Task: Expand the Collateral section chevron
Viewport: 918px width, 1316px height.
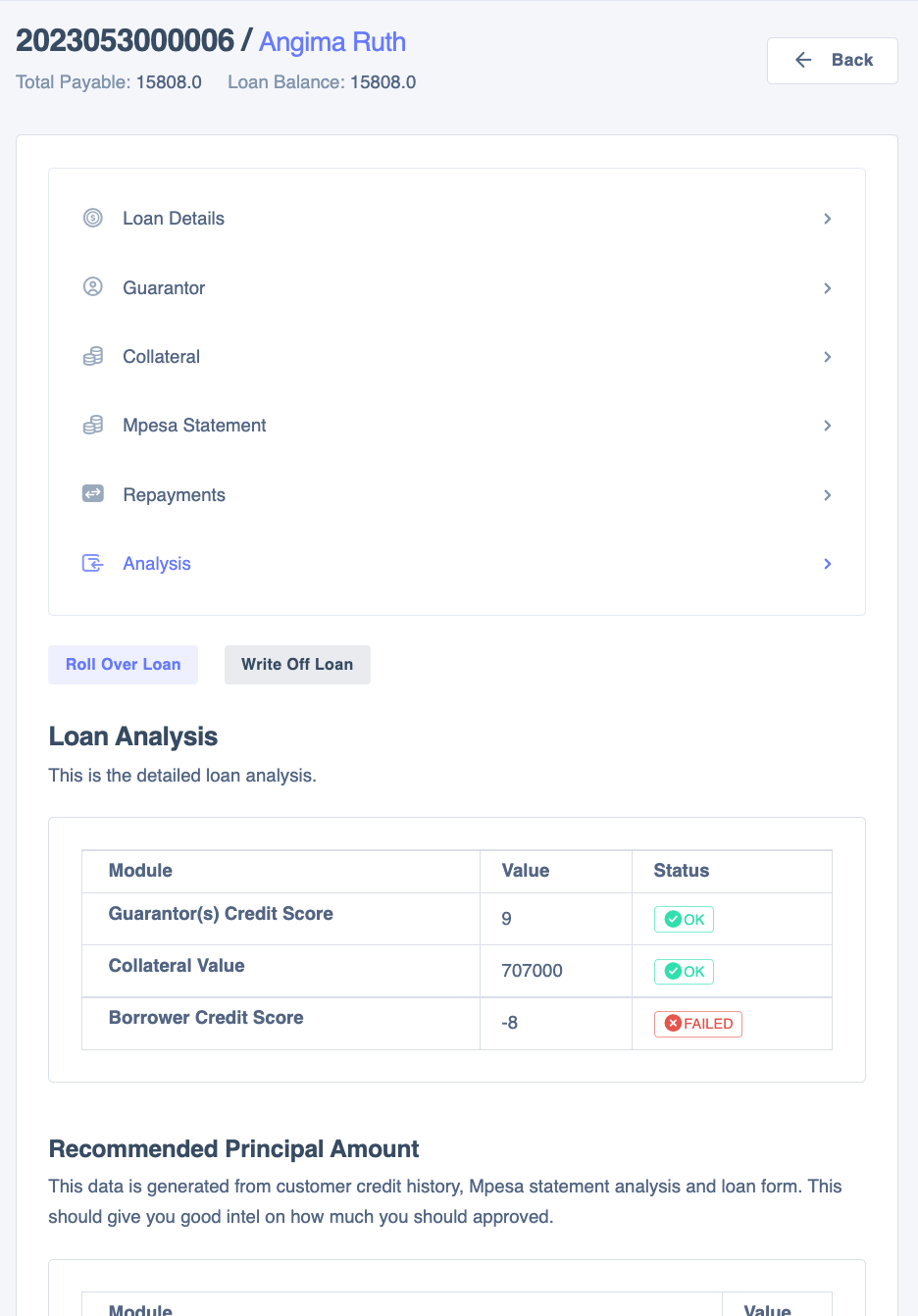Action: coord(827,357)
